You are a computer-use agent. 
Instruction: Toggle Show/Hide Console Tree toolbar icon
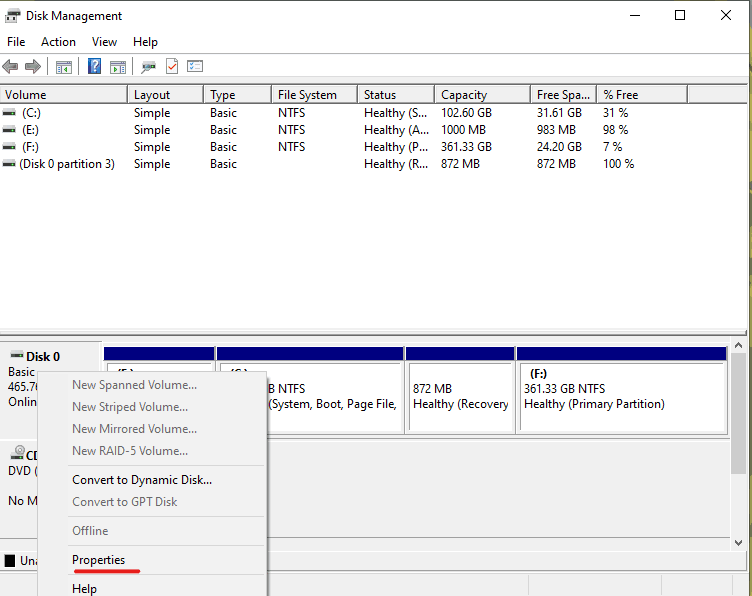(63, 67)
